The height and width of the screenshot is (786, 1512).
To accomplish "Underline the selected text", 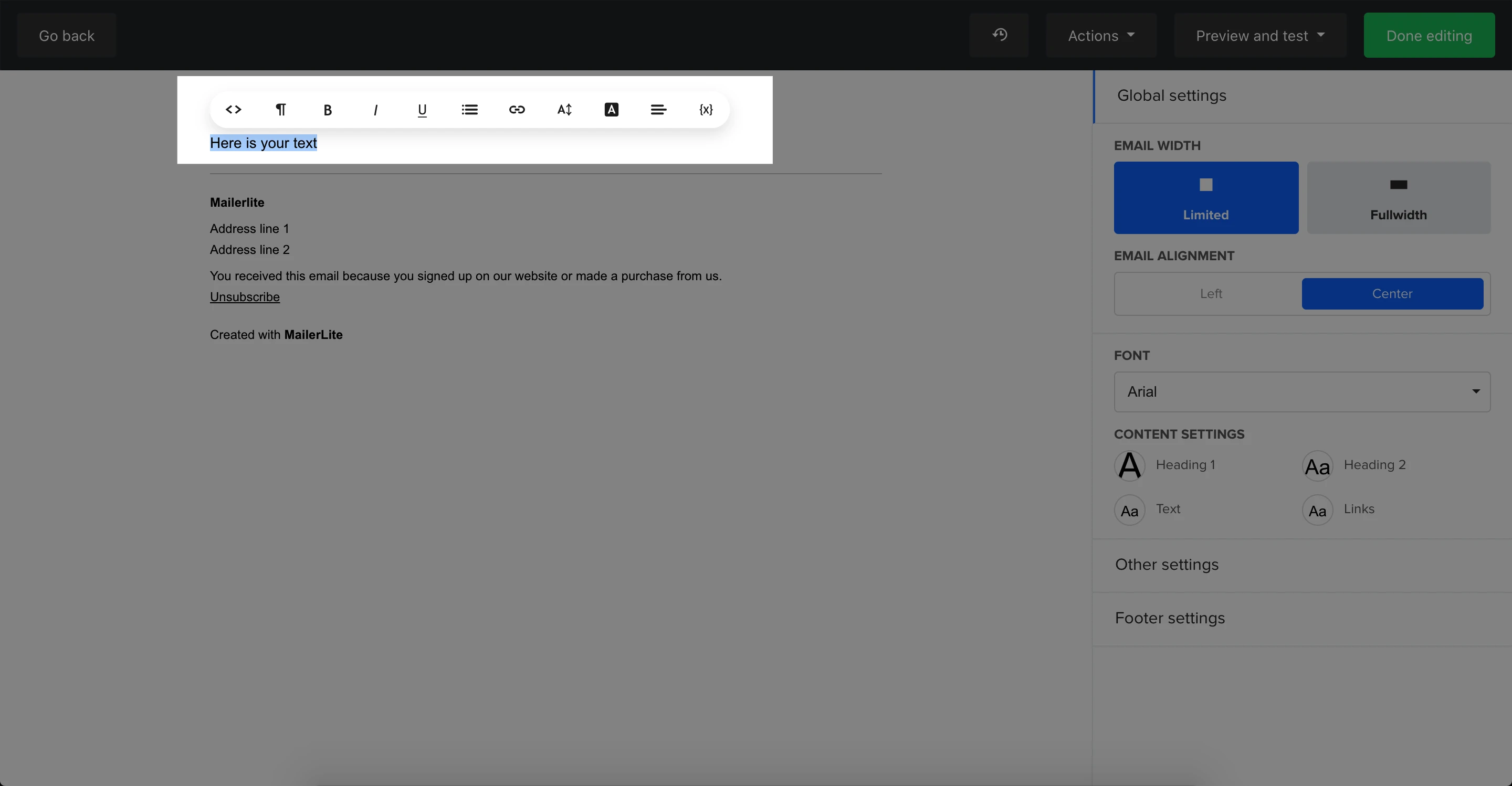I will 422,110.
